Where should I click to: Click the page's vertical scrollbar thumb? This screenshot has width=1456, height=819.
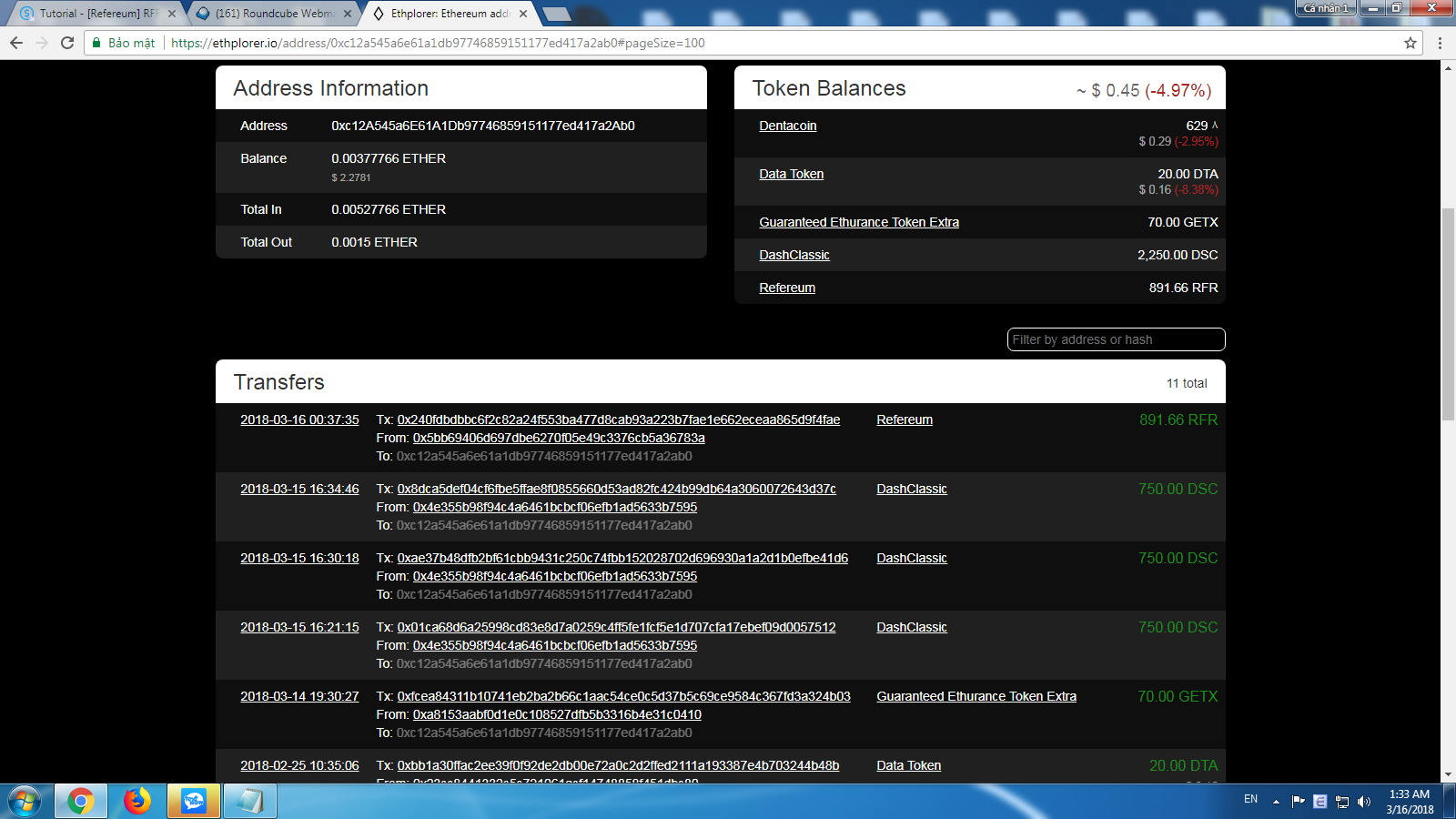point(1448,315)
